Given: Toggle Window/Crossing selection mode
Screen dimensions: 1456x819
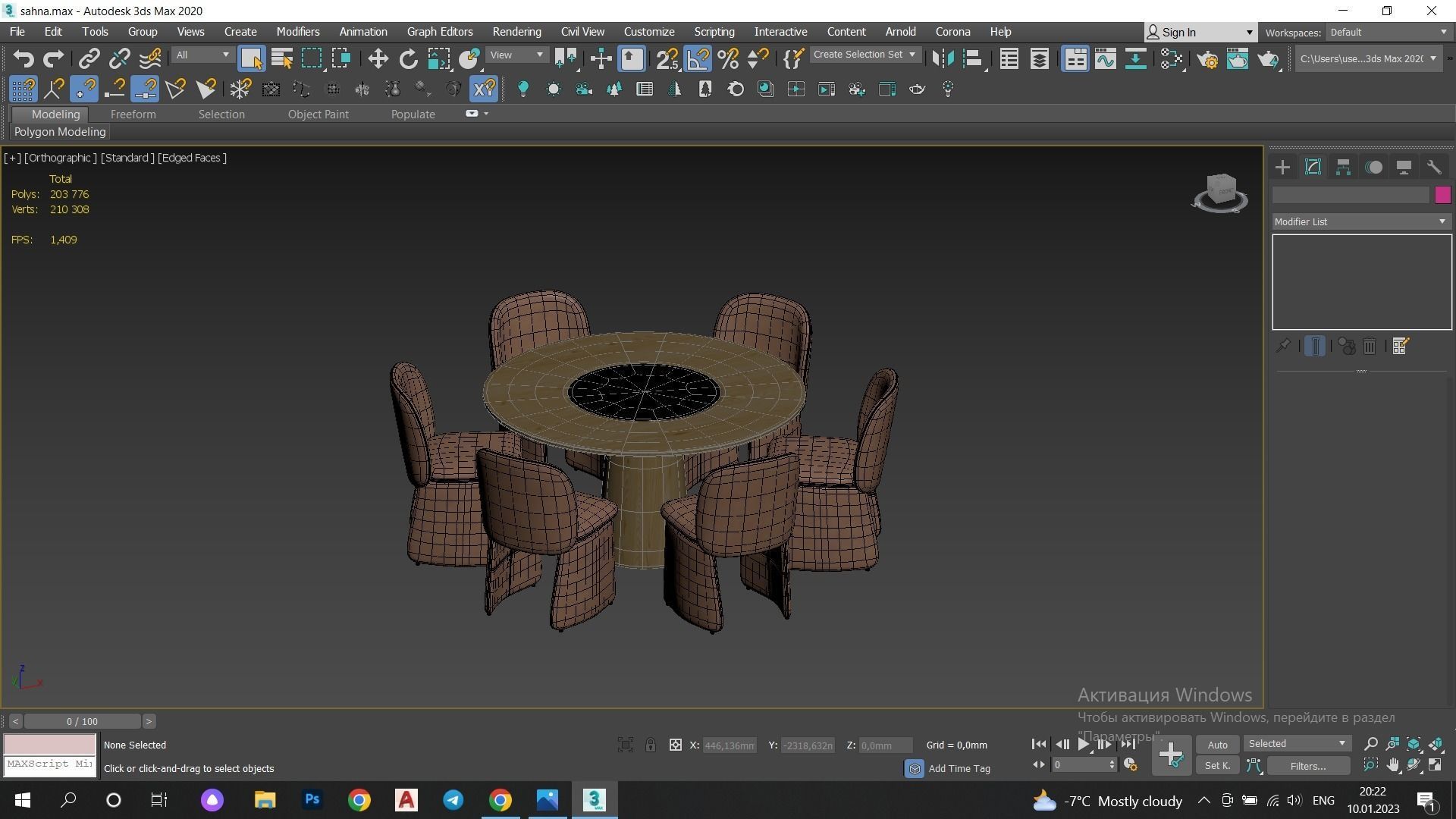Looking at the screenshot, I should (x=341, y=58).
